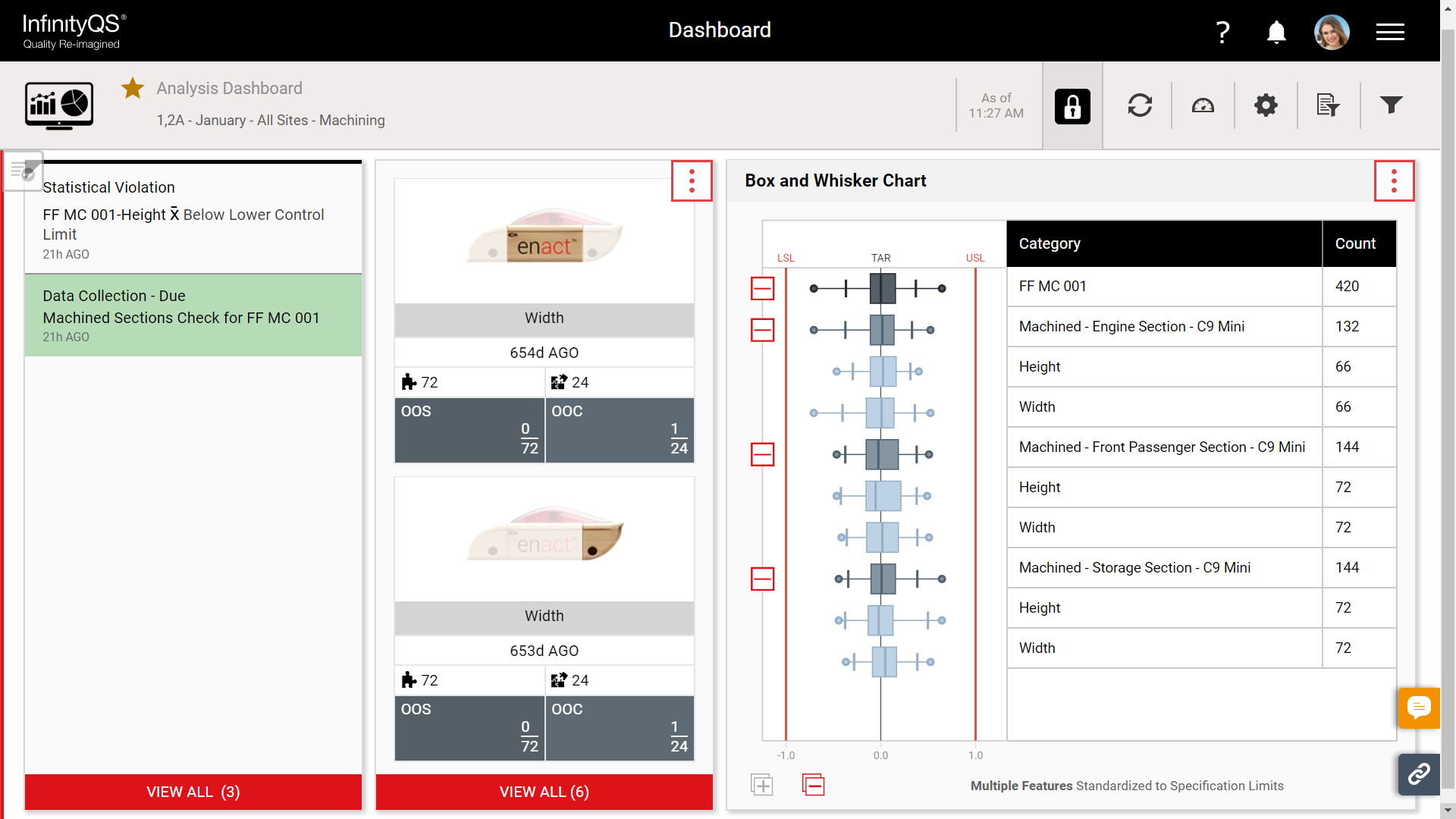Open the hamburger navigation menu

pos(1390,32)
